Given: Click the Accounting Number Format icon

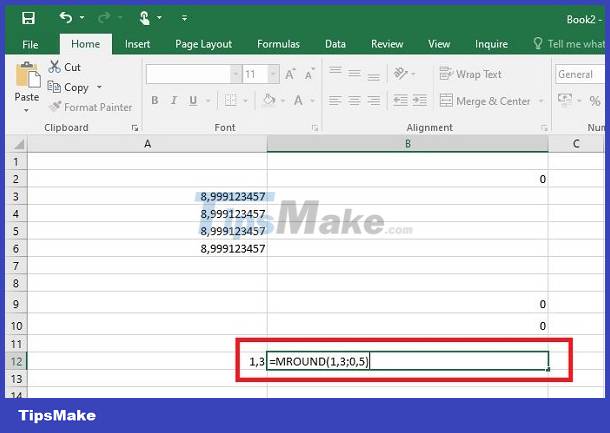Looking at the screenshot, I should (565, 100).
